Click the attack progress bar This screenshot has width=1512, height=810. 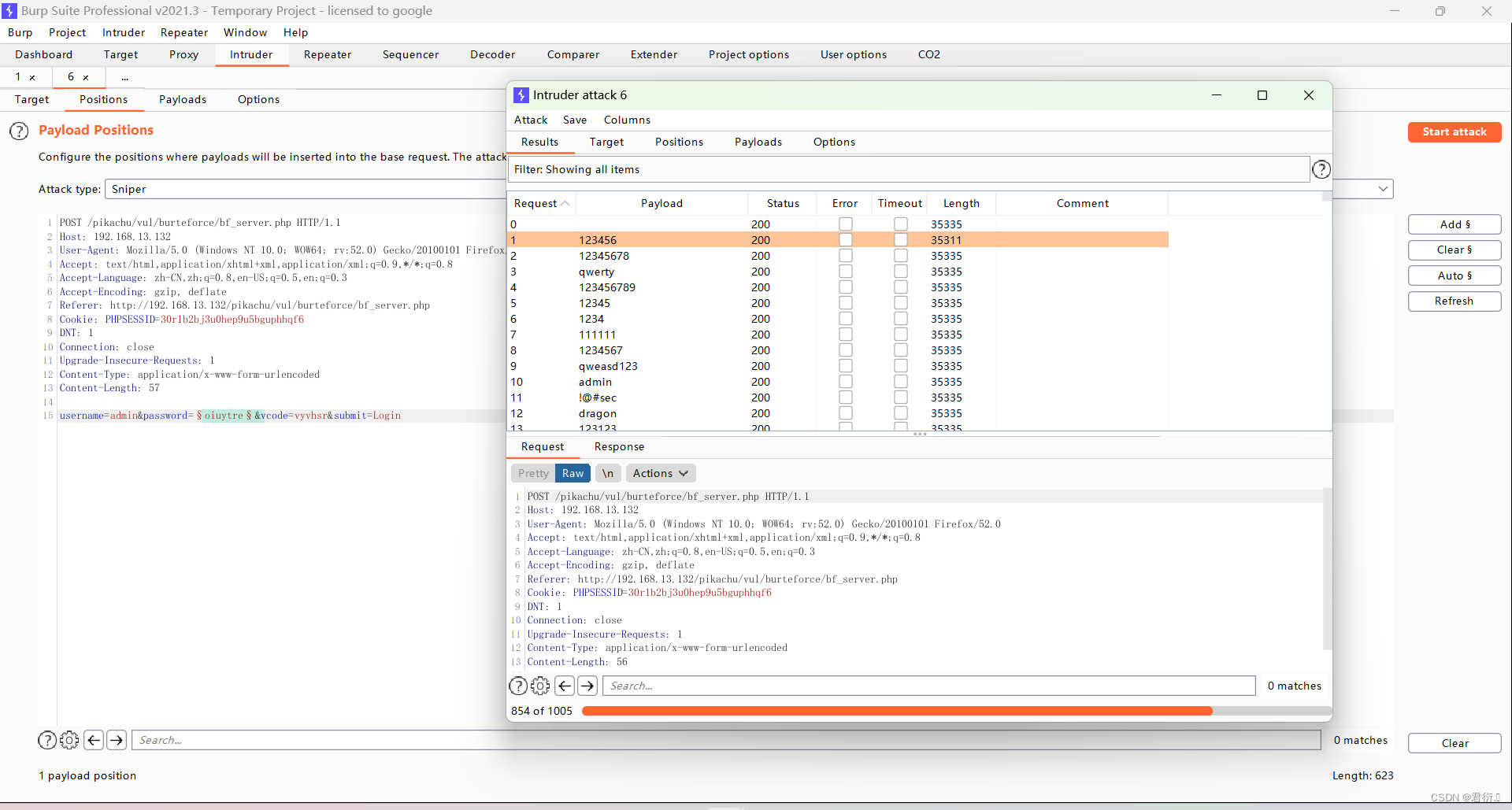[x=956, y=711]
